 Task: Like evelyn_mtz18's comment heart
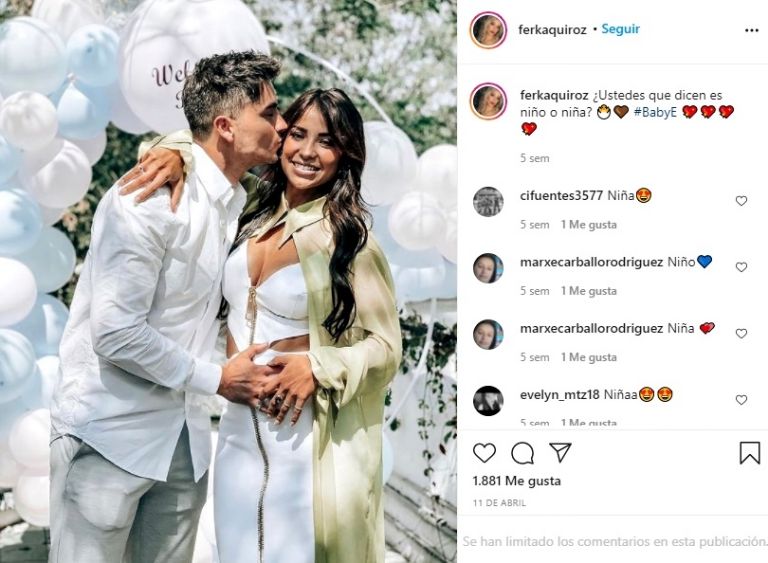coord(741,400)
